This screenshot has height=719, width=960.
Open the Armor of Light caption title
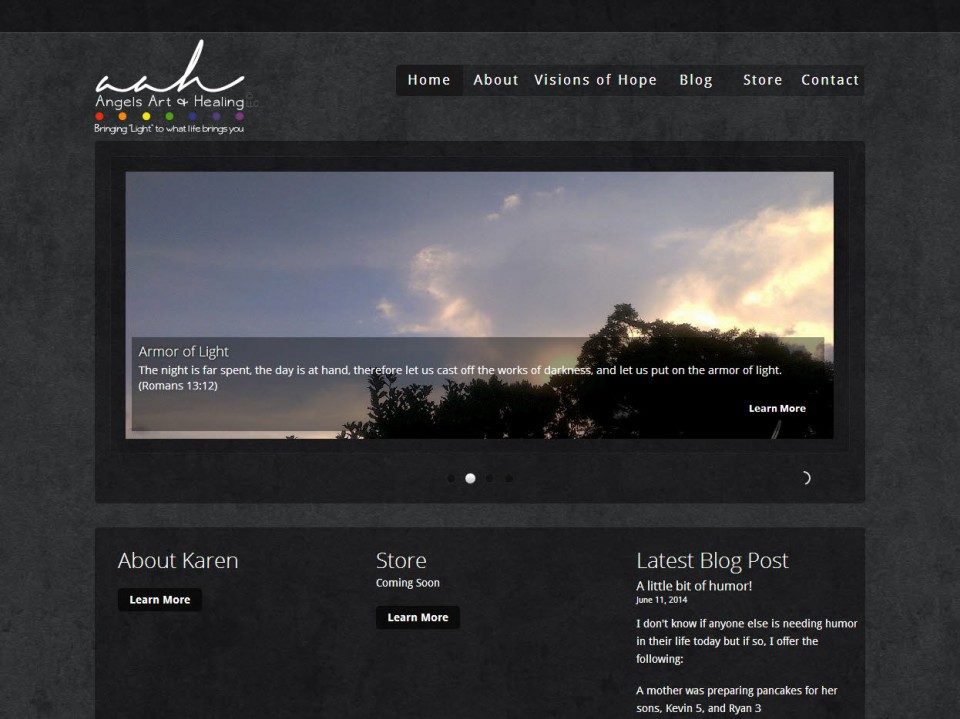click(184, 352)
